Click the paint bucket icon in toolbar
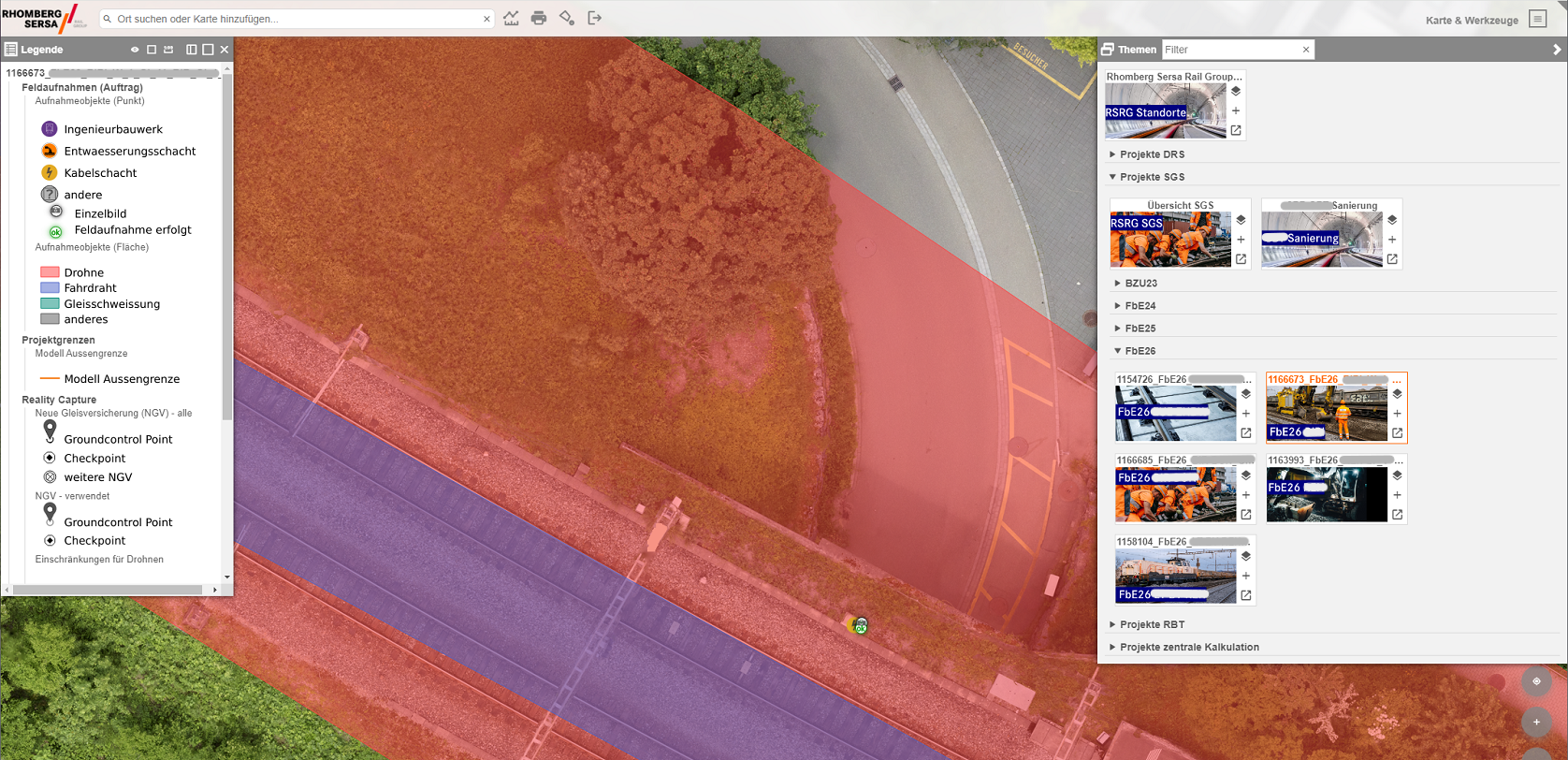Image resolution: width=1568 pixels, height=760 pixels. 567,18
